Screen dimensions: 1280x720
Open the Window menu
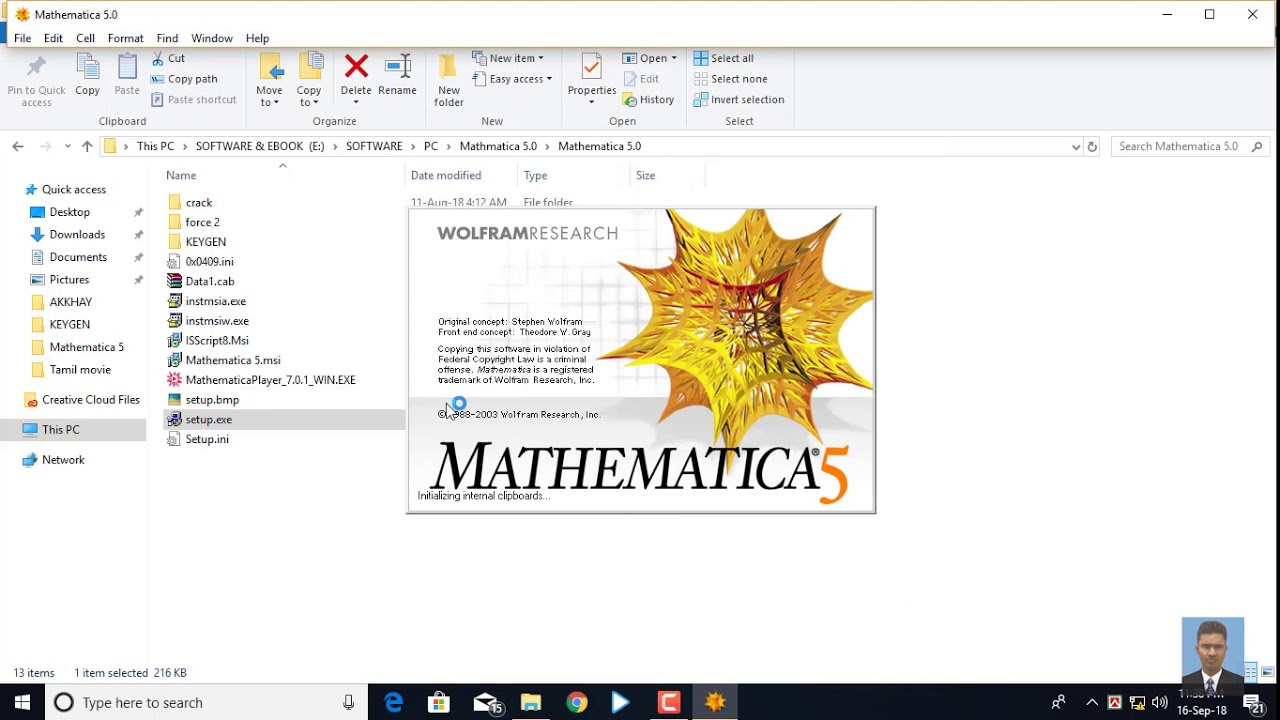pyautogui.click(x=212, y=38)
